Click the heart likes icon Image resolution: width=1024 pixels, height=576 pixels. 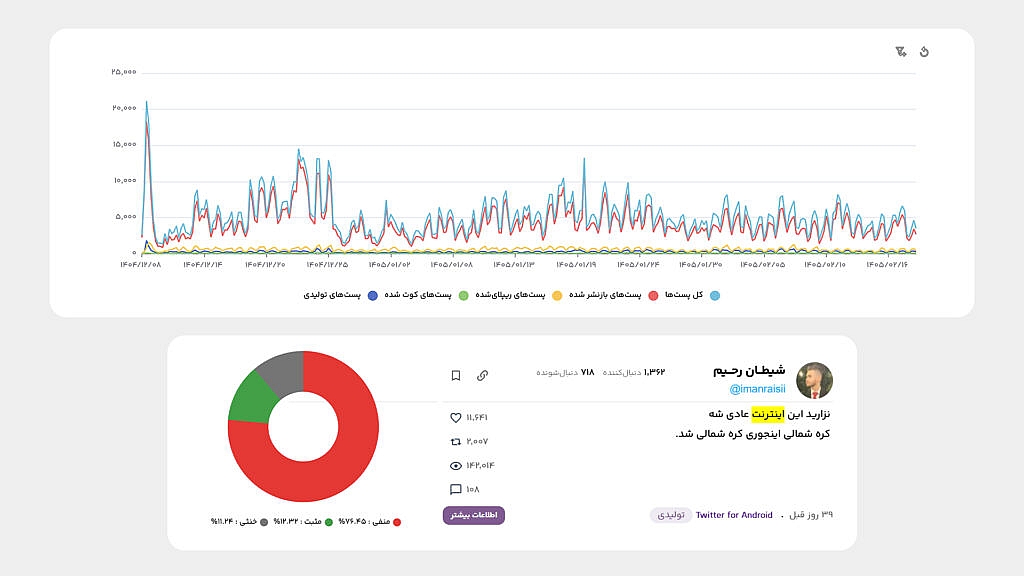(456, 417)
